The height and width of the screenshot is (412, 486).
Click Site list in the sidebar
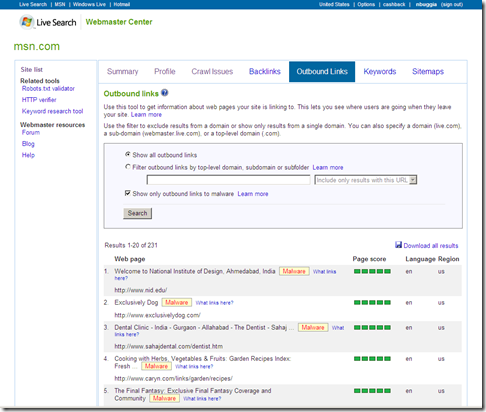click(x=32, y=69)
